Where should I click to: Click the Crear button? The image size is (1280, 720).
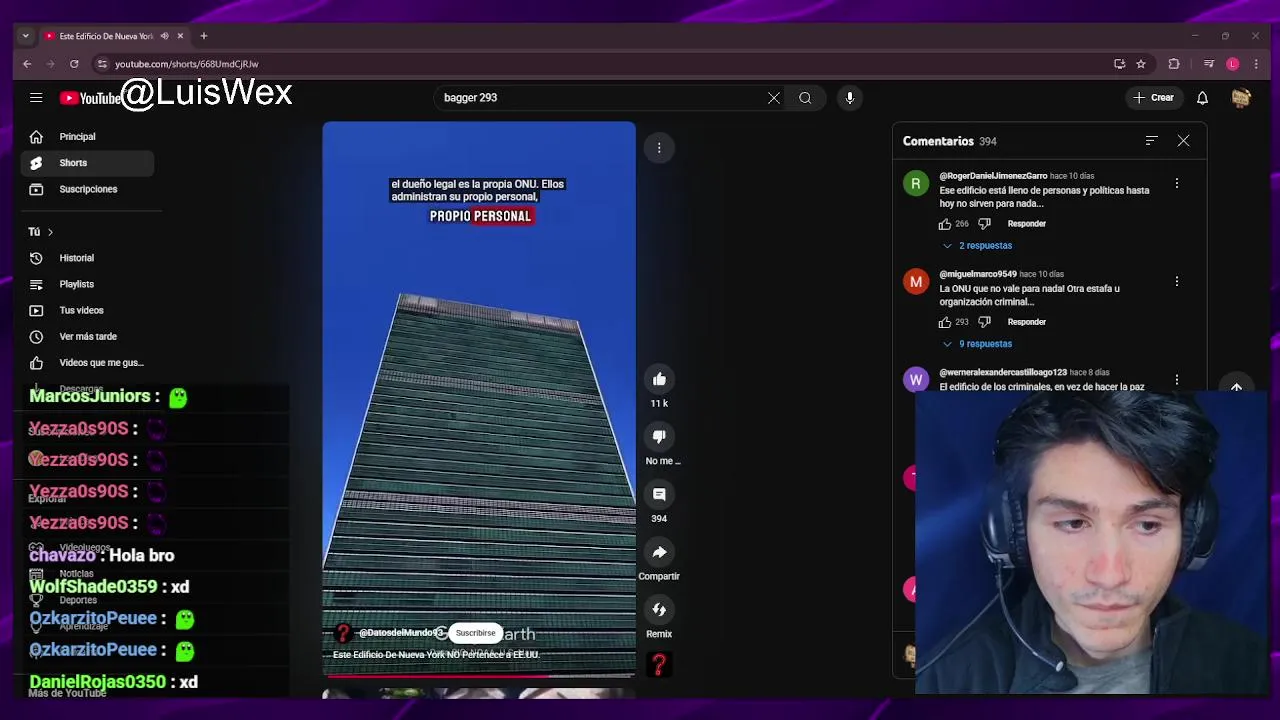(x=1153, y=98)
